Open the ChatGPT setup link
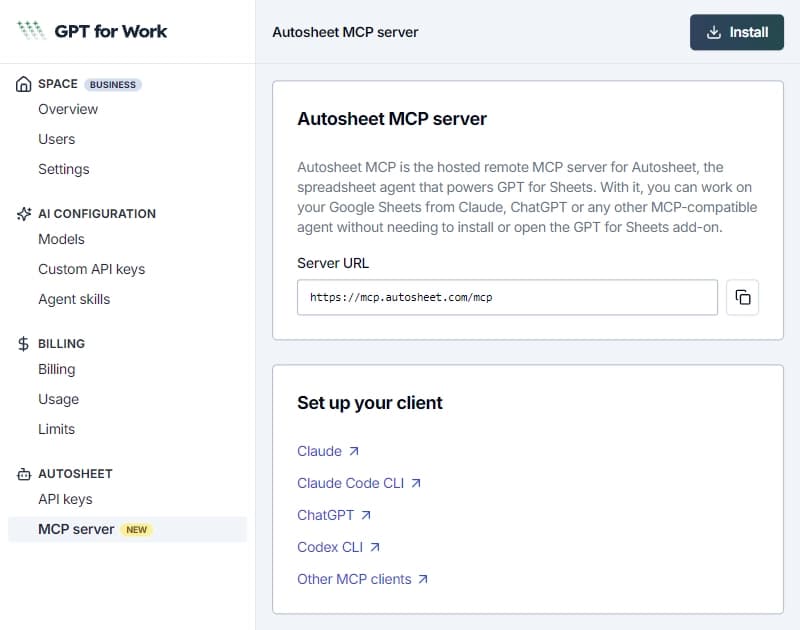This screenshot has width=800, height=630. pyautogui.click(x=326, y=515)
